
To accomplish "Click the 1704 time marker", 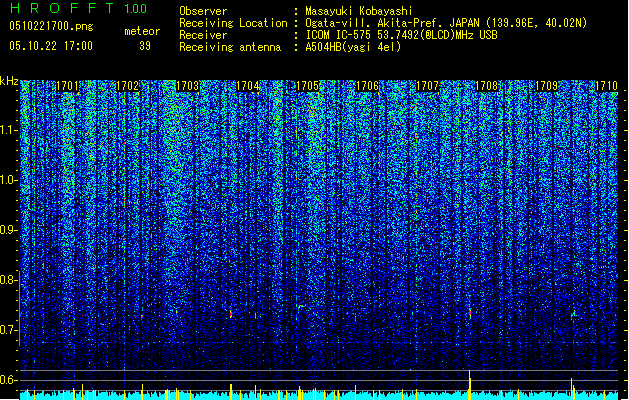I will point(248,86).
